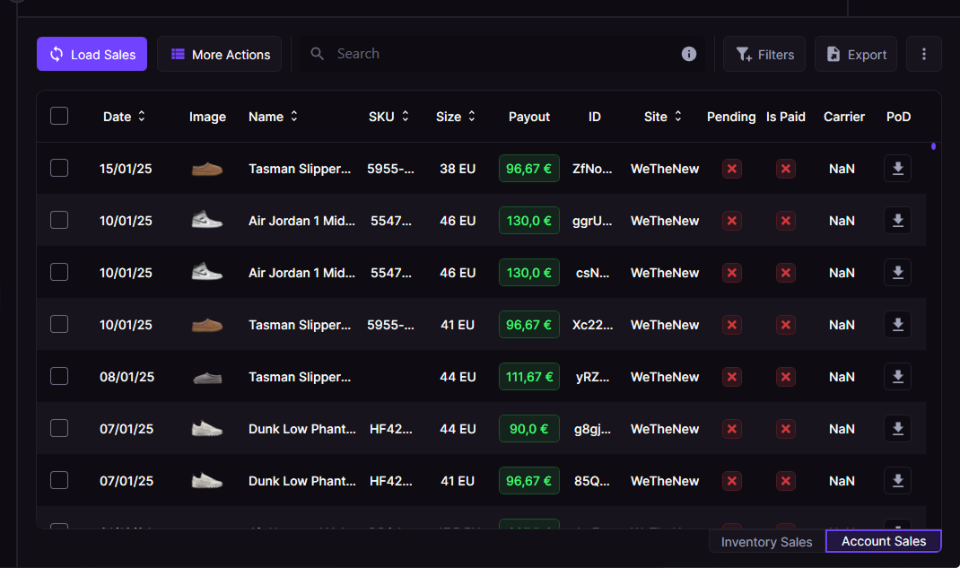Click the Load Sales button
960x568 pixels.
point(92,54)
